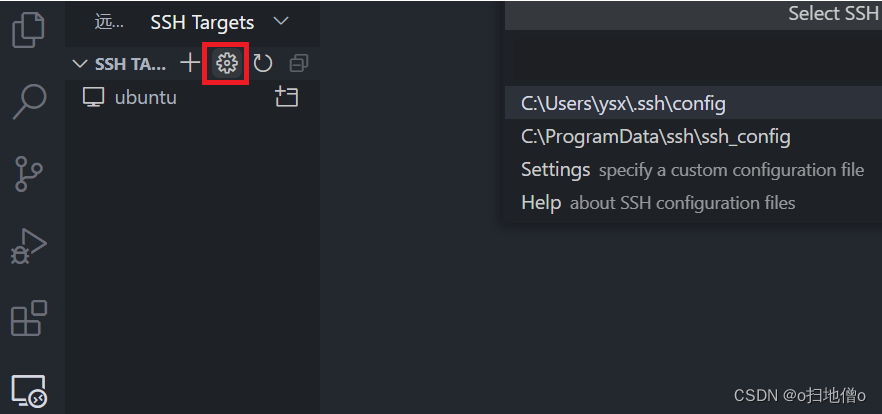Open the Search view in activity bar
882x414 pixels.
30,100
